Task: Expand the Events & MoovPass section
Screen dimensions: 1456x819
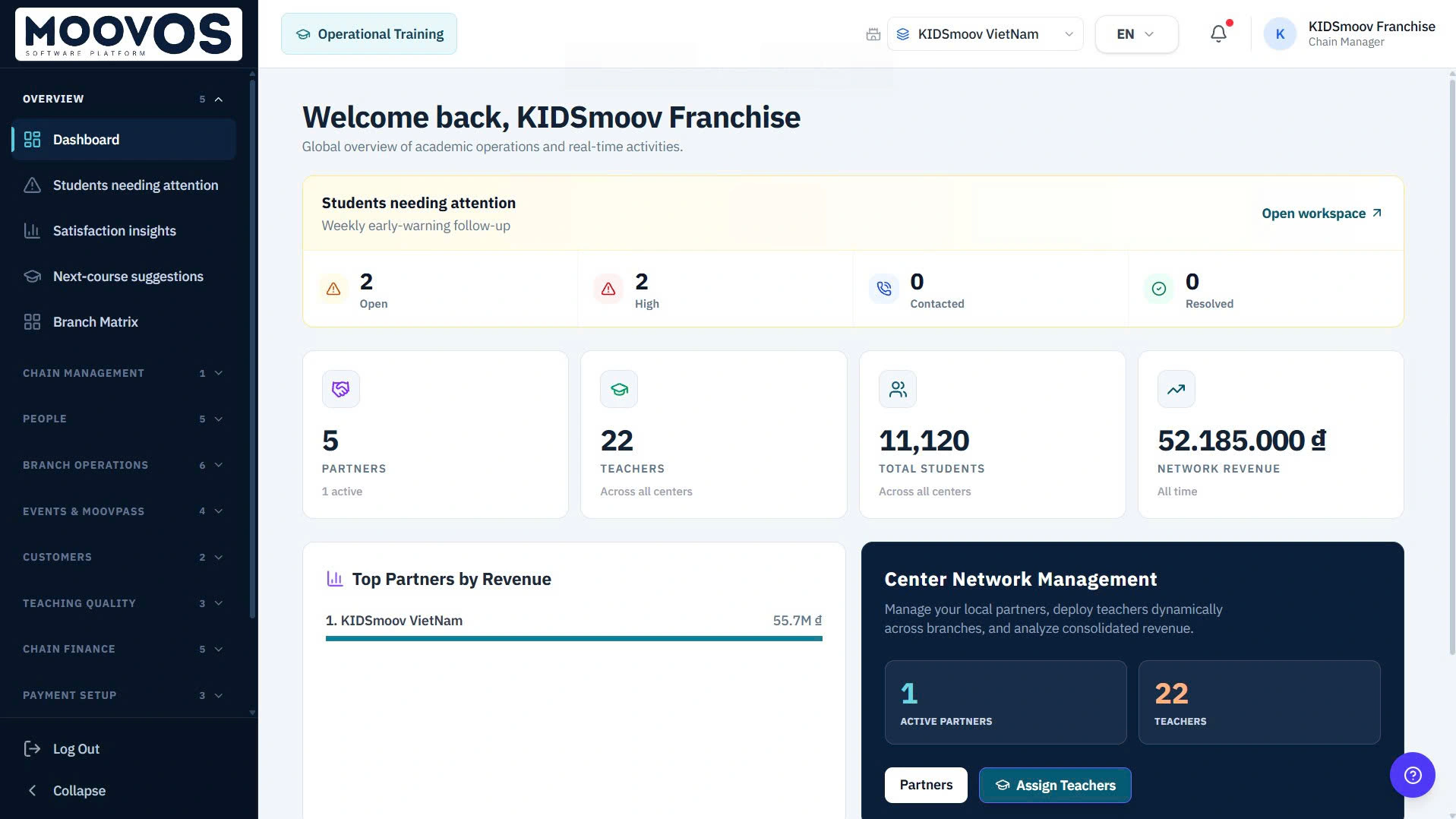Action: tap(122, 511)
